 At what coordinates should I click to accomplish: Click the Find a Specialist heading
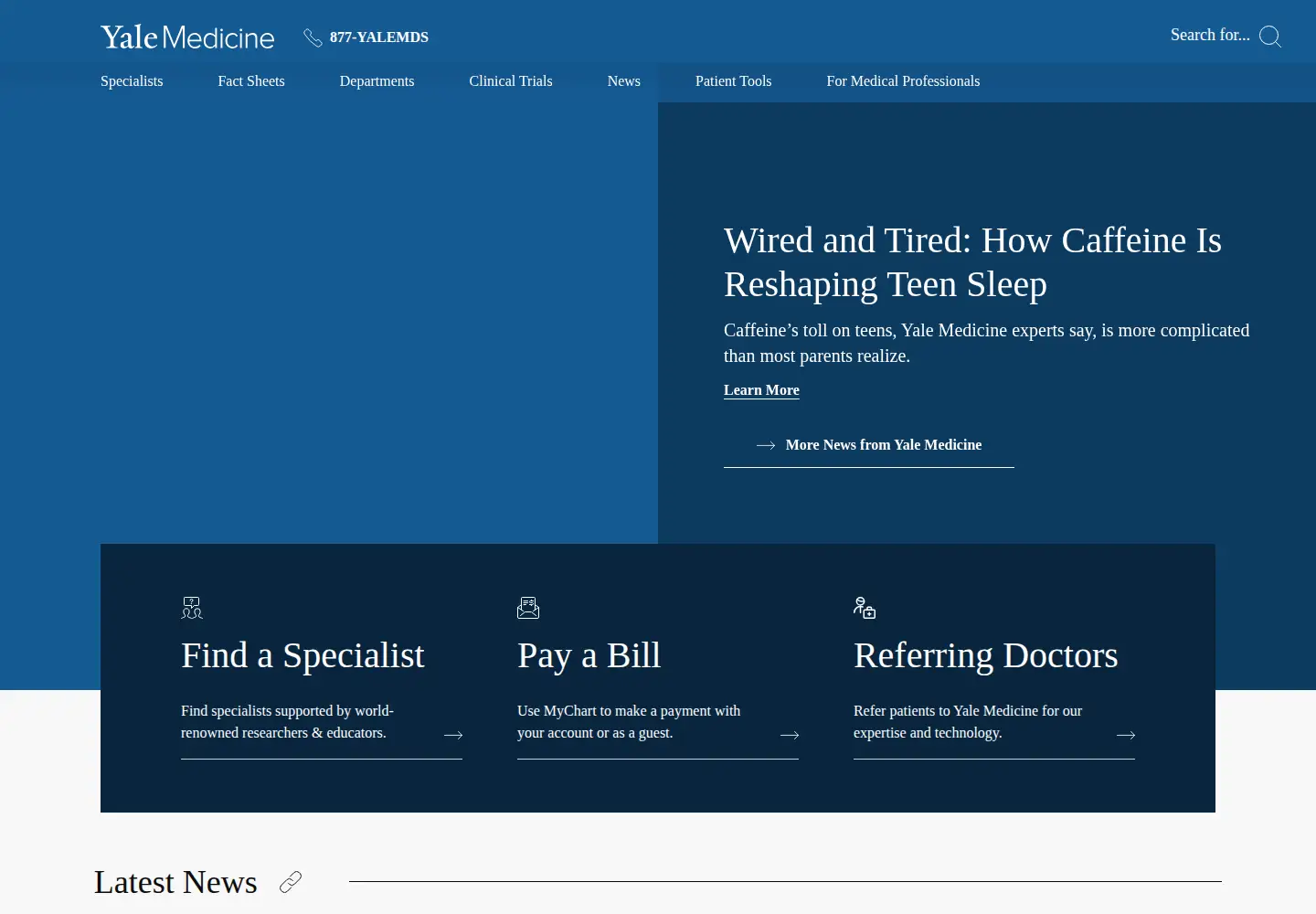(302, 655)
